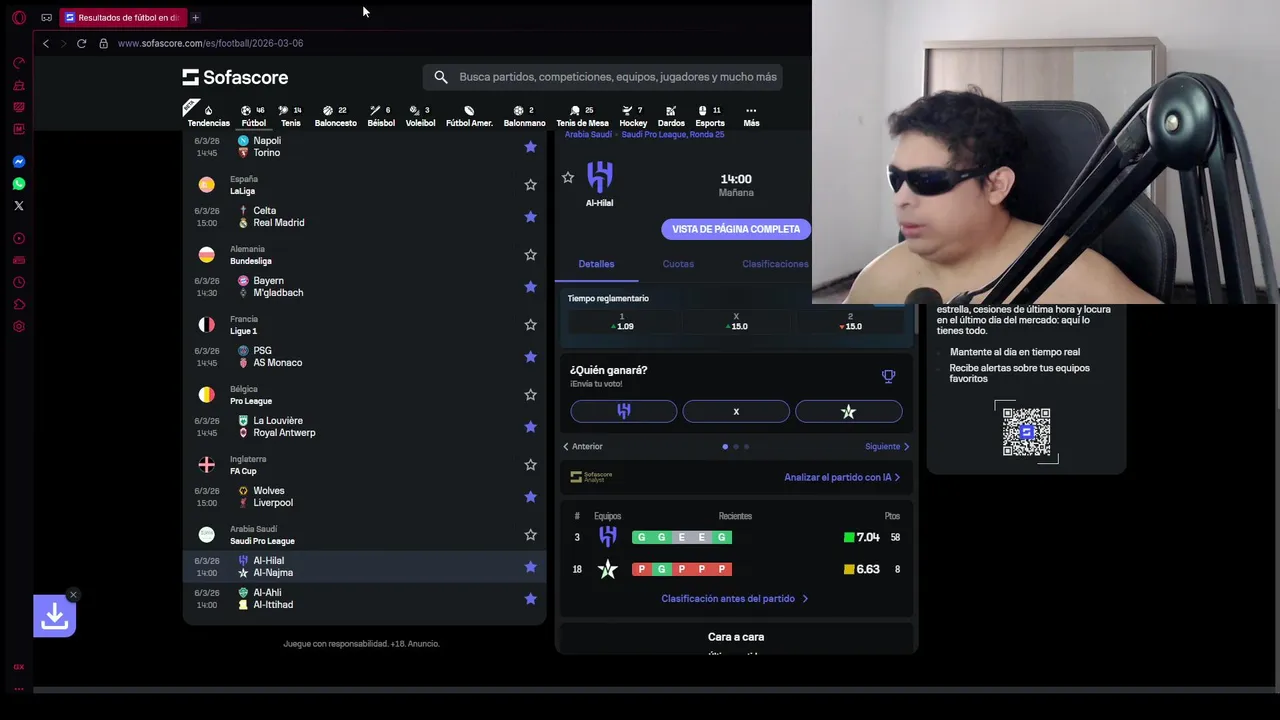The width and height of the screenshot is (1280, 720).
Task: Go to Siguiente in match carousel
Action: pyautogui.click(x=887, y=447)
